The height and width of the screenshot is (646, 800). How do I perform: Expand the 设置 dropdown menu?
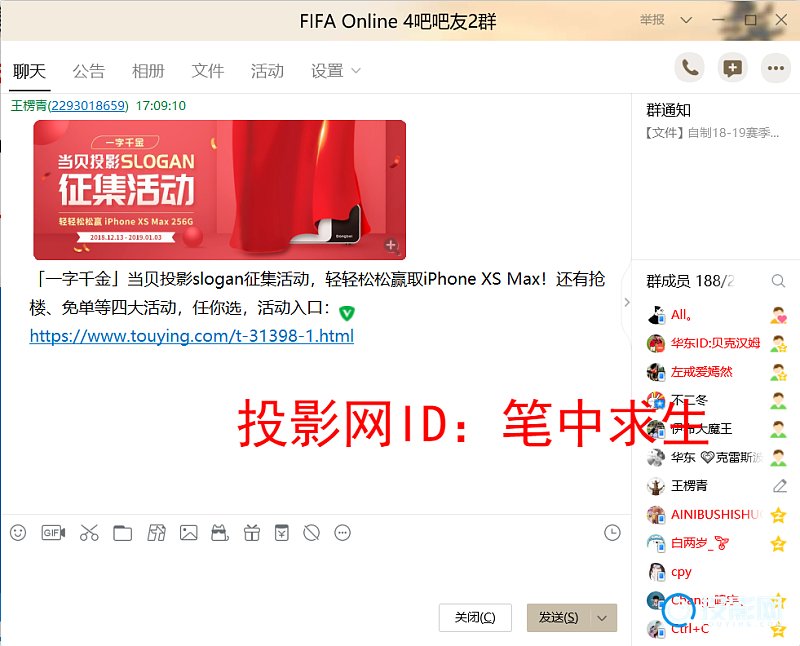coord(336,71)
